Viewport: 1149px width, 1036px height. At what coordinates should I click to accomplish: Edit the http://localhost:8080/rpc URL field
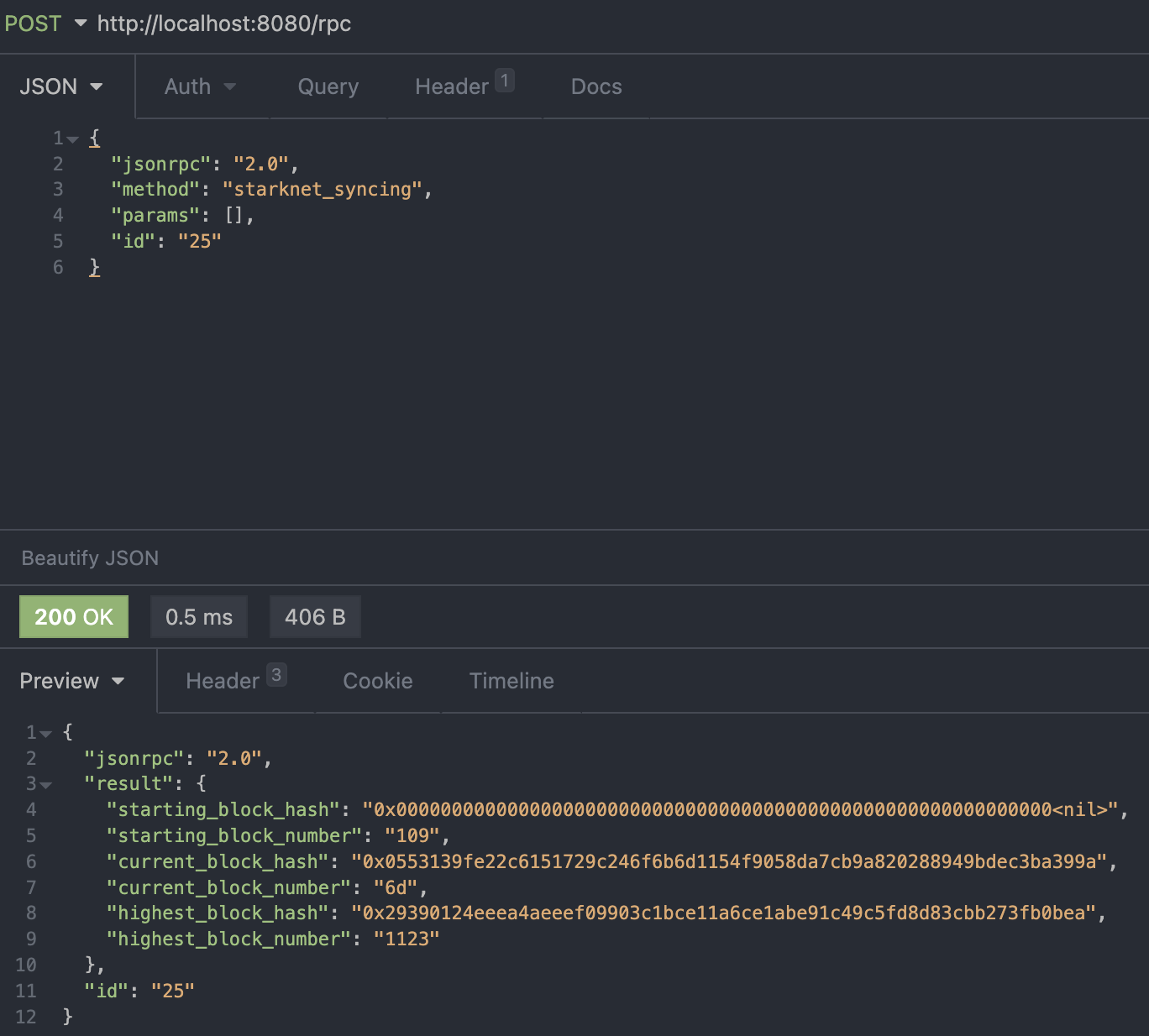(223, 24)
